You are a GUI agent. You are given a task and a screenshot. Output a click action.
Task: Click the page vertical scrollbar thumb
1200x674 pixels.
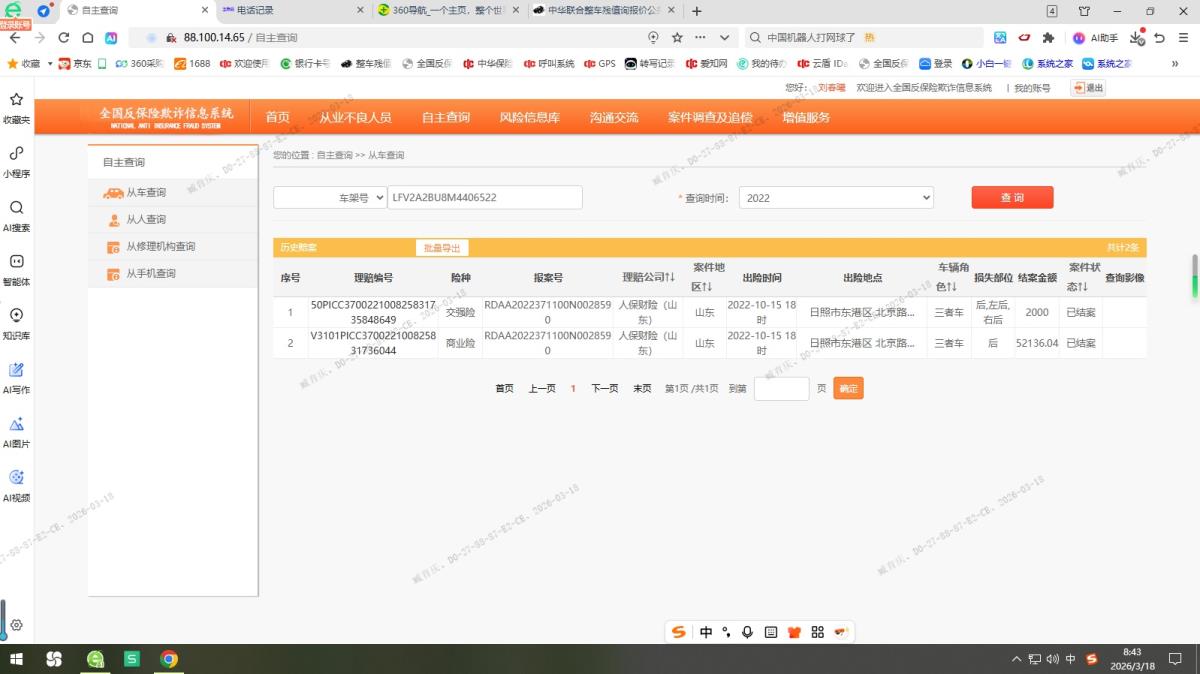coord(1194,276)
